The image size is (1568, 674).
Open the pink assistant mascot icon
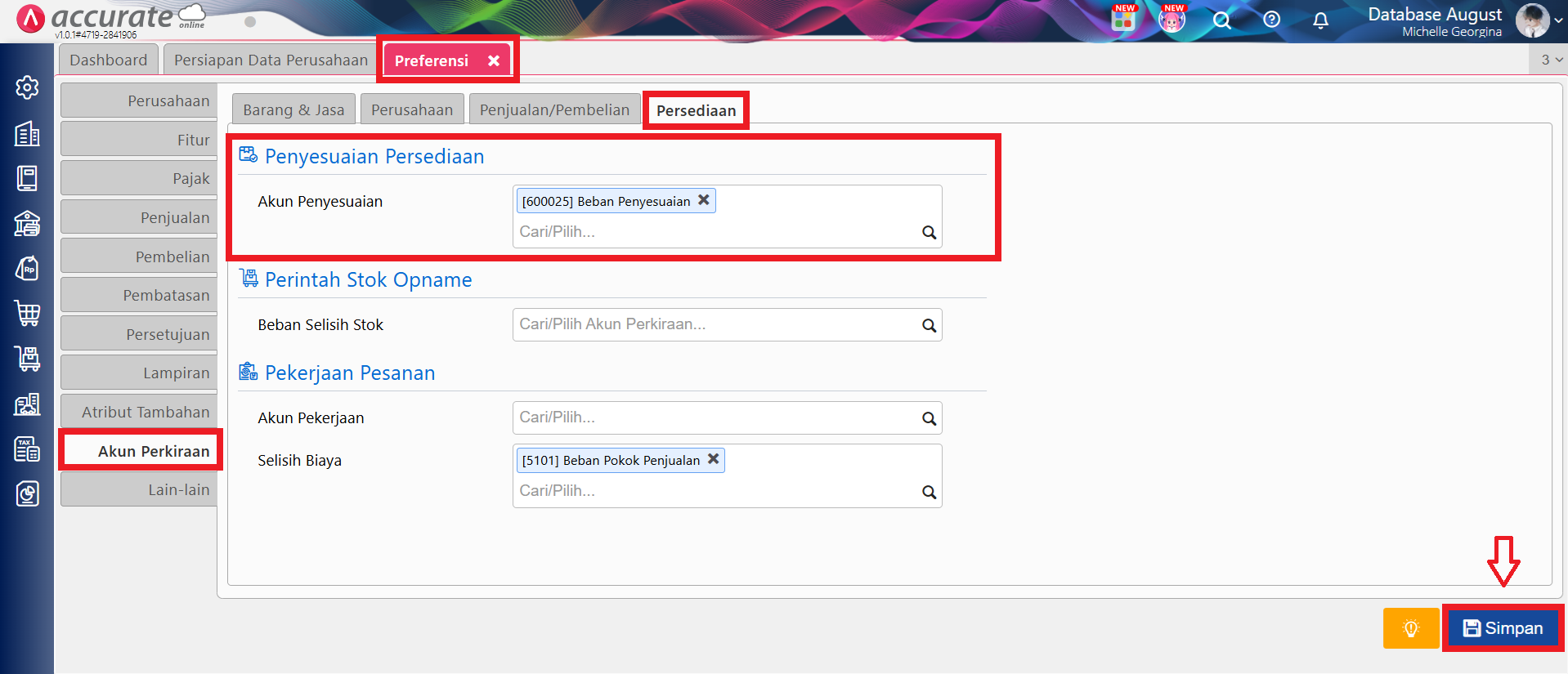pos(1172,19)
